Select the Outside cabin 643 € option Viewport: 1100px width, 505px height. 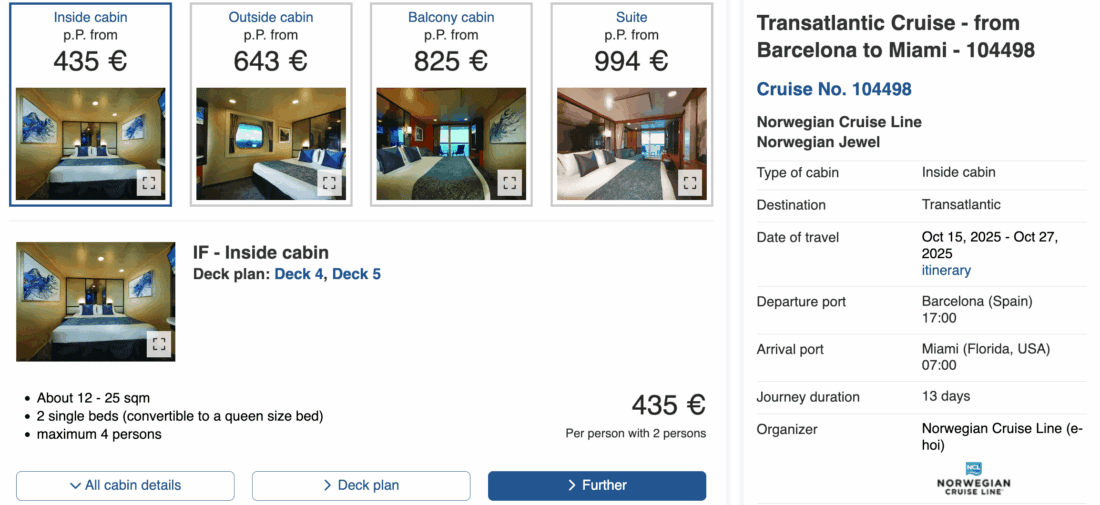pyautogui.click(x=270, y=45)
